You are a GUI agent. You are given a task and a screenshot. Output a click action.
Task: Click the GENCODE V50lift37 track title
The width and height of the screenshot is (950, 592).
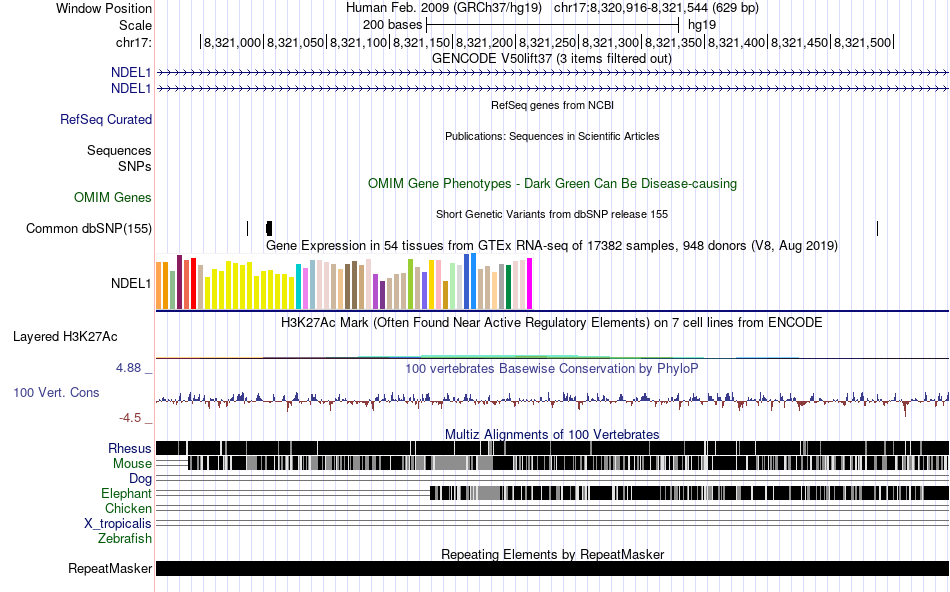(552, 59)
